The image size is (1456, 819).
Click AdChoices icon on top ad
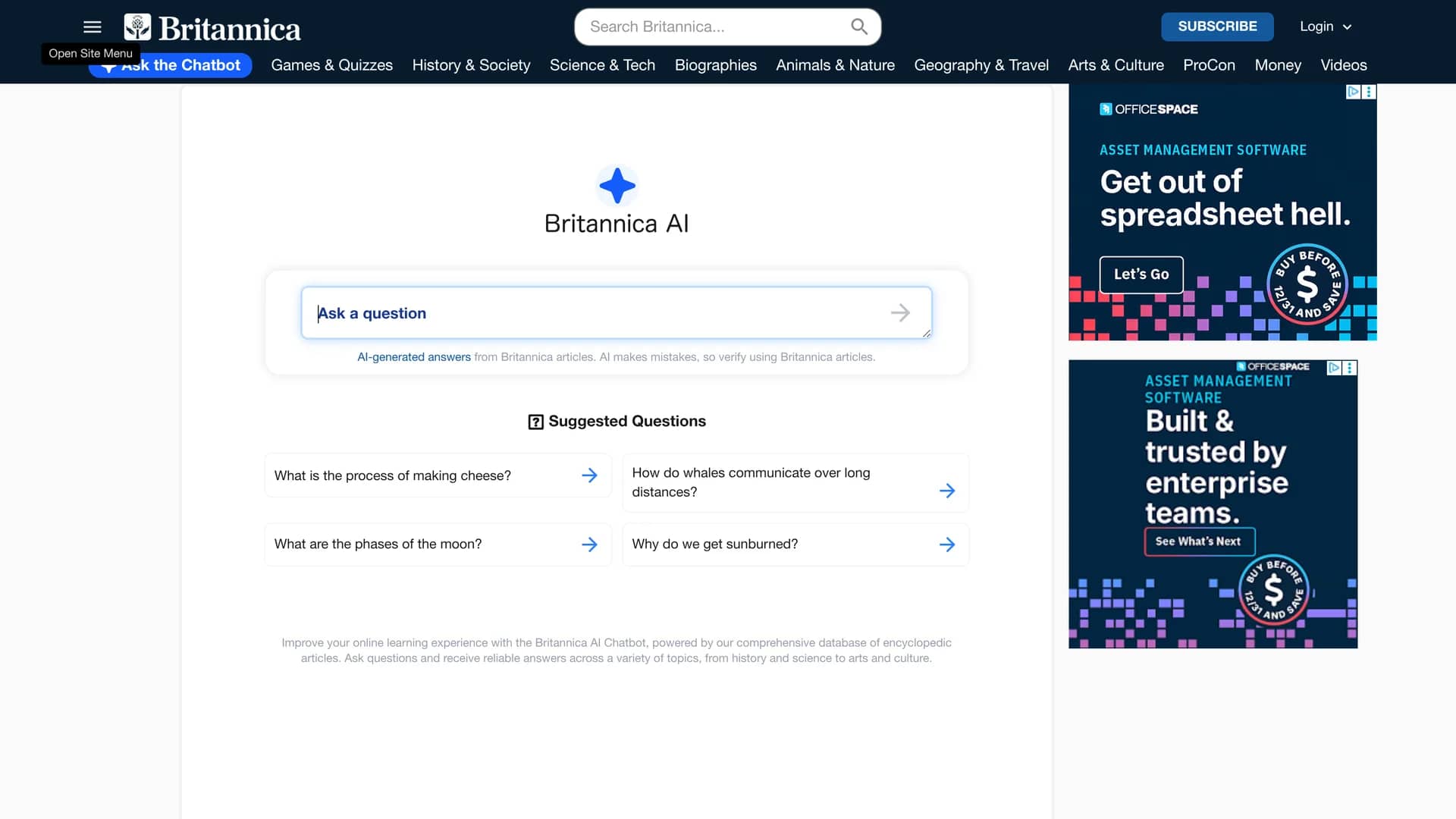point(1354,92)
